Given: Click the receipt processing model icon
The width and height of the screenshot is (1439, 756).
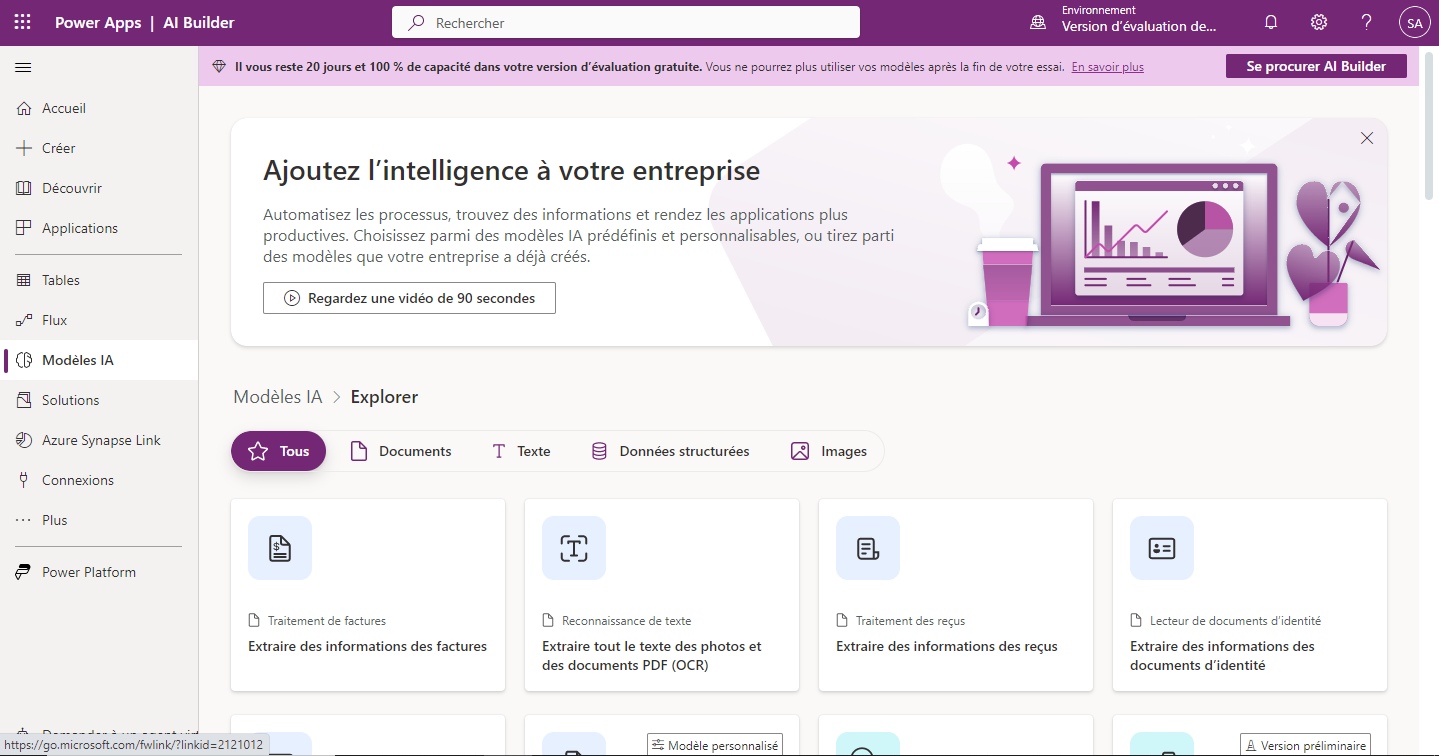Looking at the screenshot, I should (x=868, y=548).
